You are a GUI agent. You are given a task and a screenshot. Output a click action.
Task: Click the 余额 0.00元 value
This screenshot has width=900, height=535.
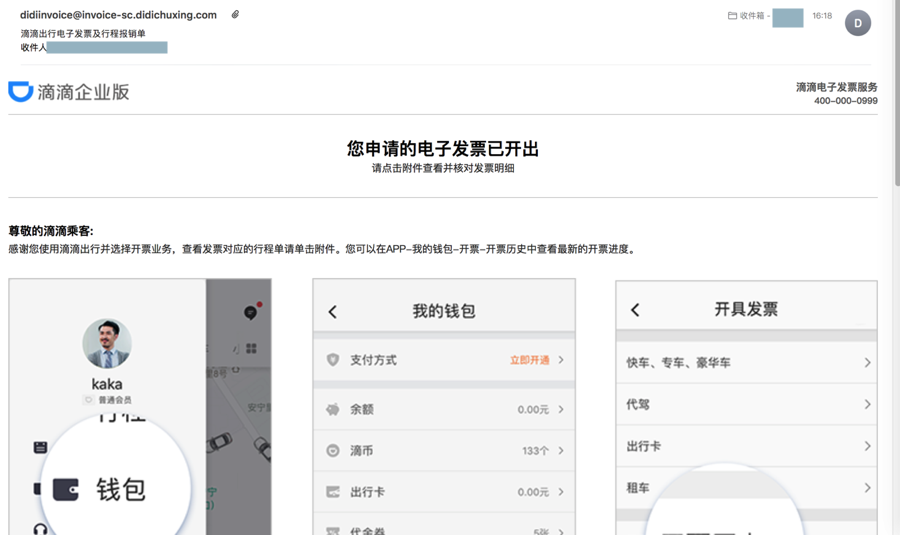click(533, 409)
